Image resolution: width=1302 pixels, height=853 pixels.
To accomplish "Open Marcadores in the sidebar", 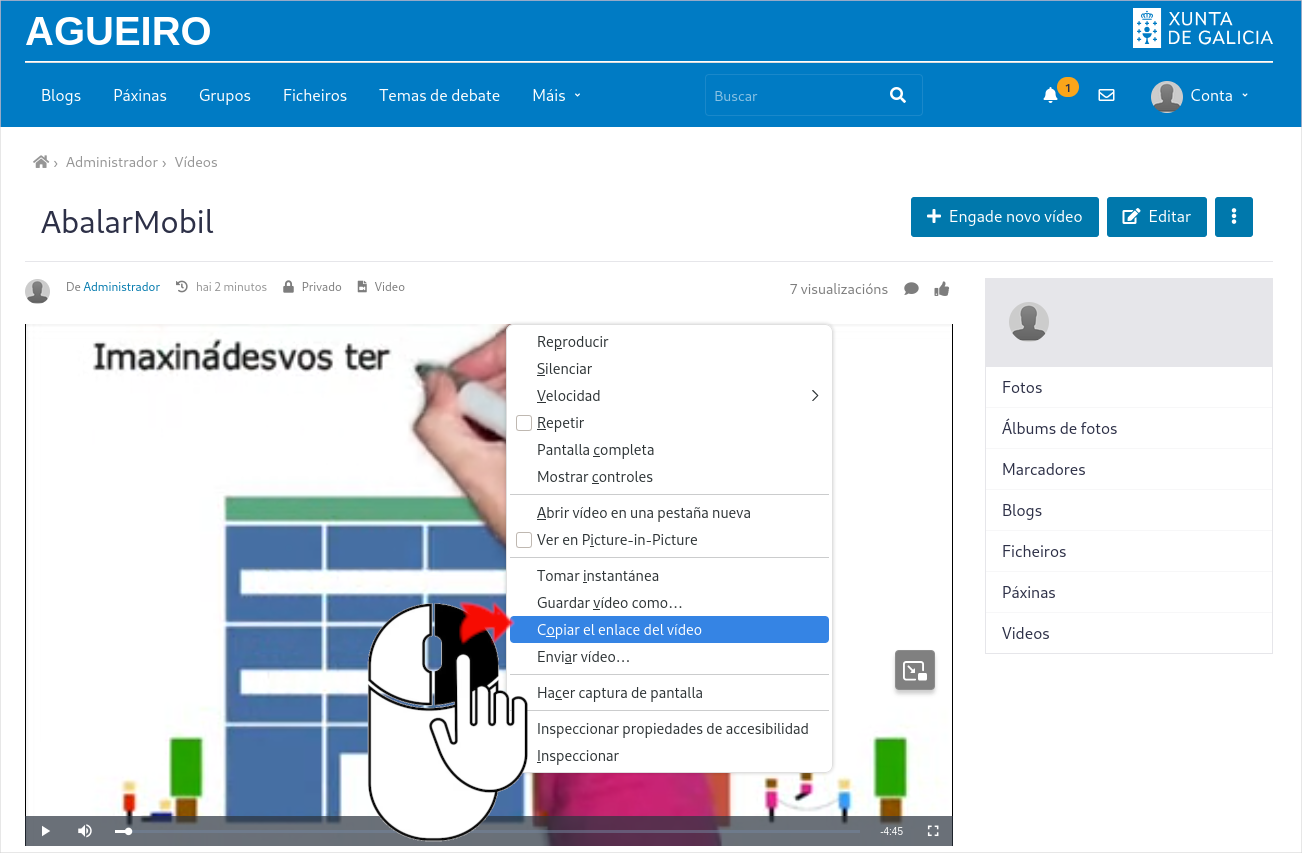I will tap(1129, 469).
